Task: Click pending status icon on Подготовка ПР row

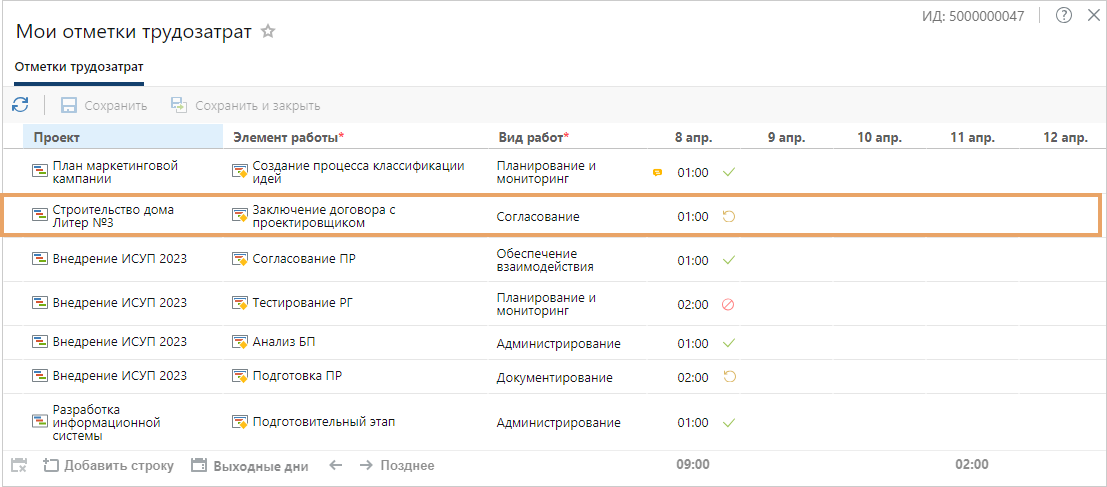Action: tap(728, 377)
